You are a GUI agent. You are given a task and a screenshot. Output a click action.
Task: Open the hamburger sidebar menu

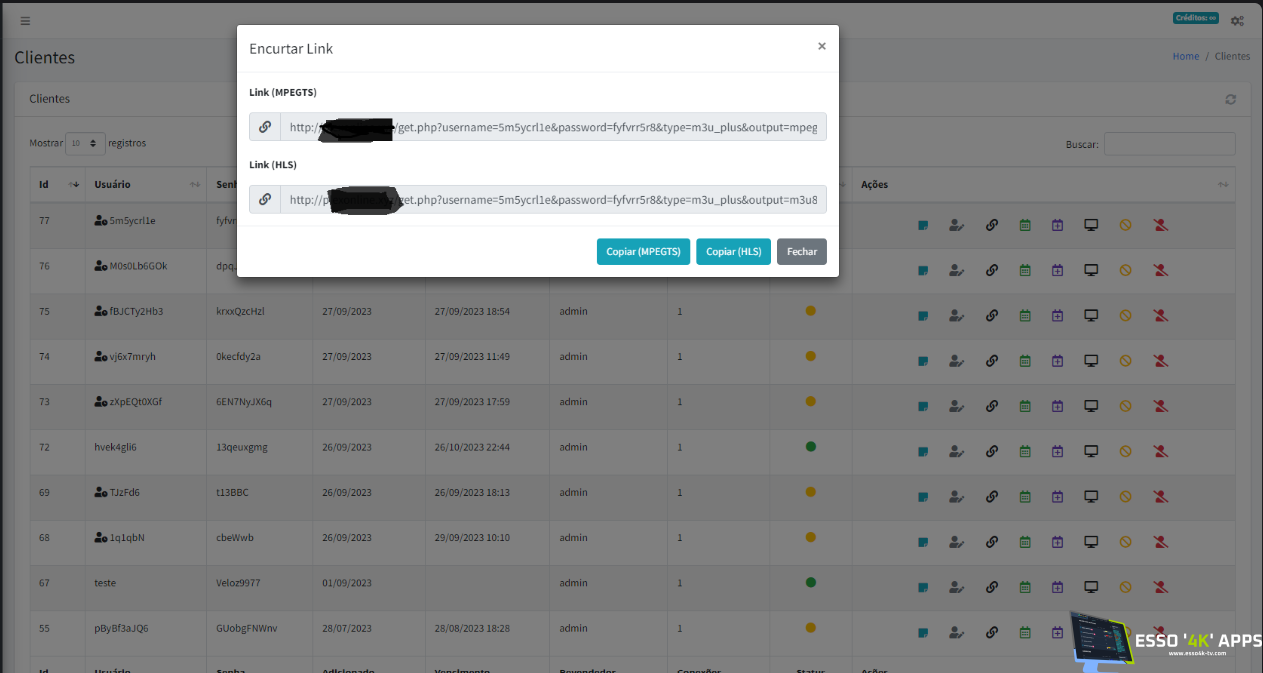[25, 20]
